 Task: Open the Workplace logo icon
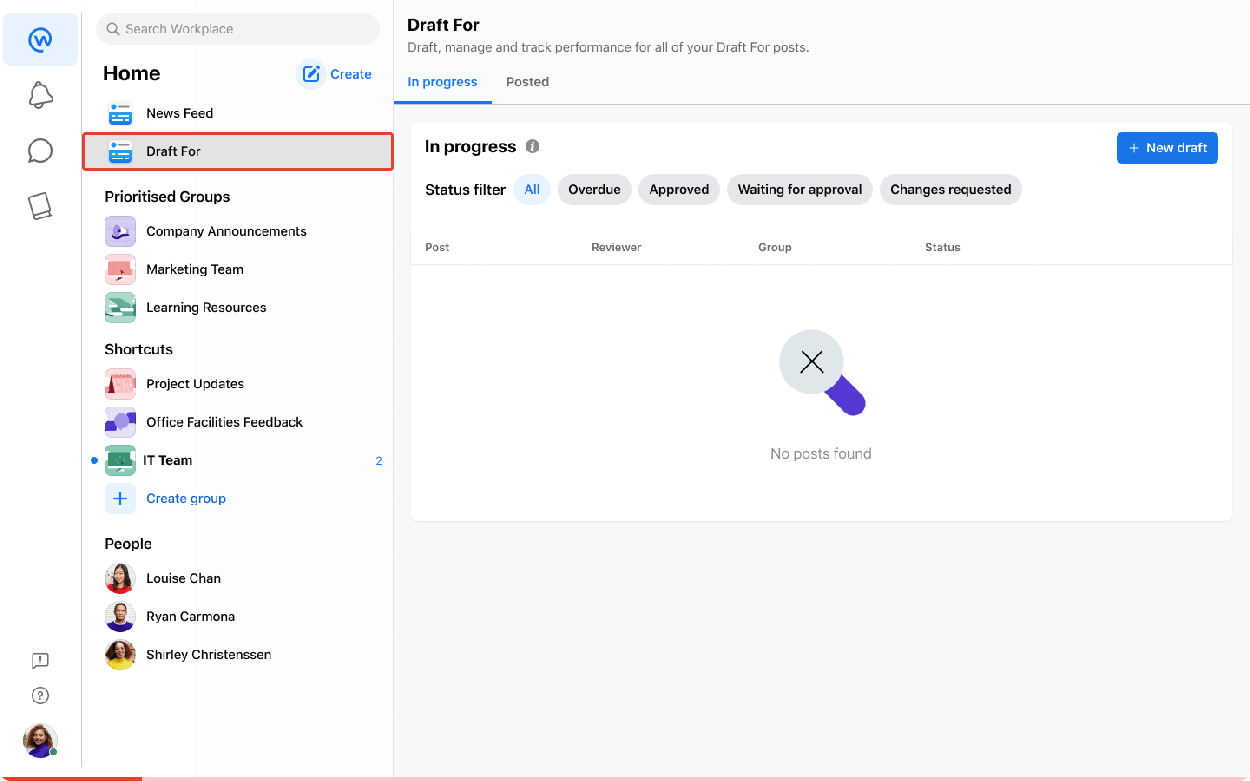[40, 39]
